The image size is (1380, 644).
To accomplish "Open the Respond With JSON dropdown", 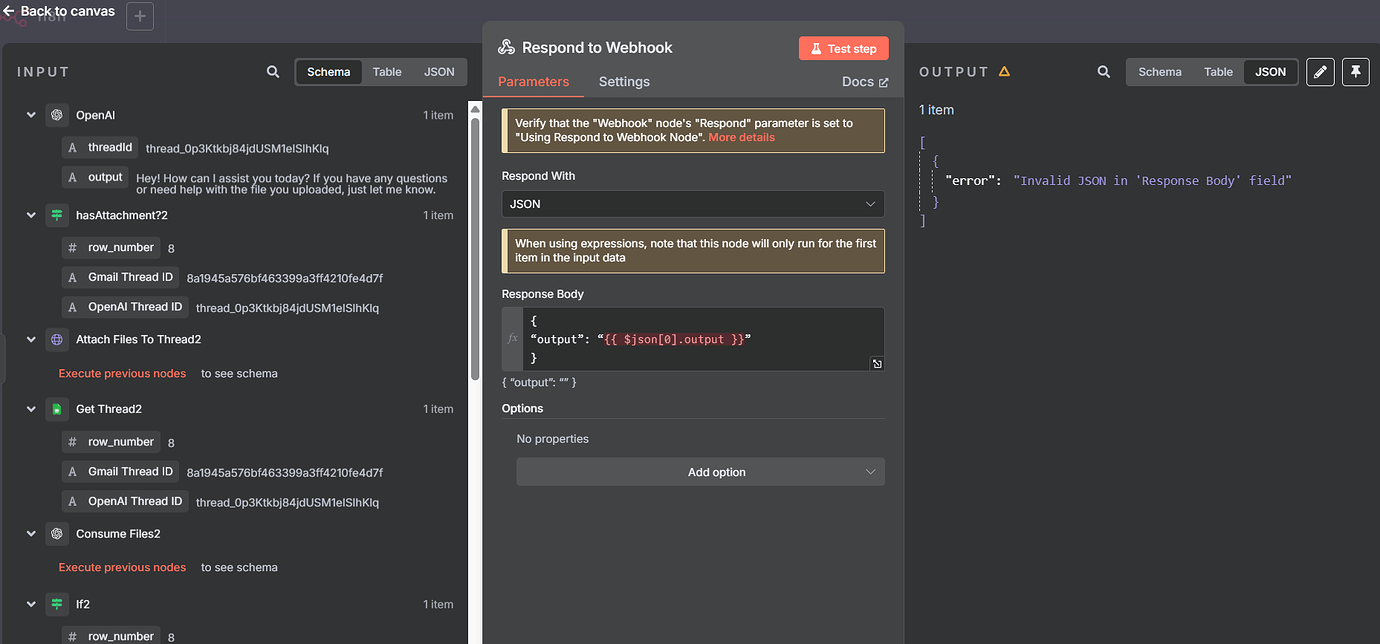I will coord(693,204).
